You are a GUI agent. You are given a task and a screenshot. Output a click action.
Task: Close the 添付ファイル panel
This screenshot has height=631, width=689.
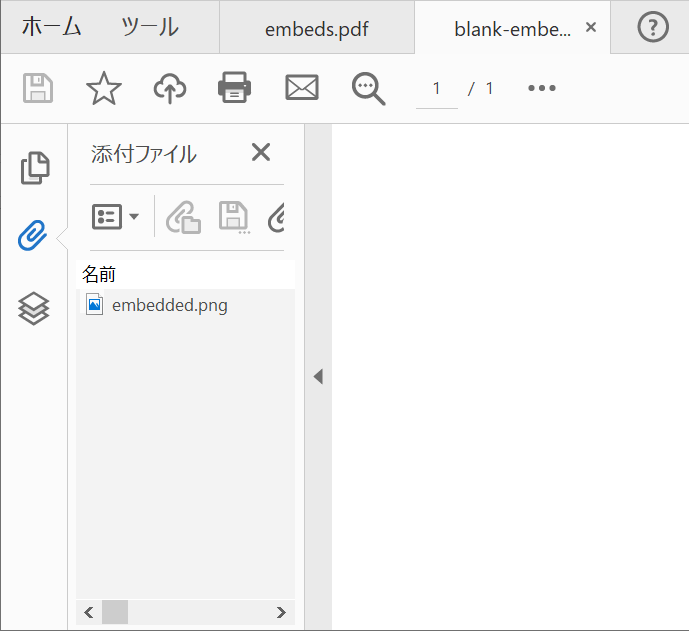point(260,152)
